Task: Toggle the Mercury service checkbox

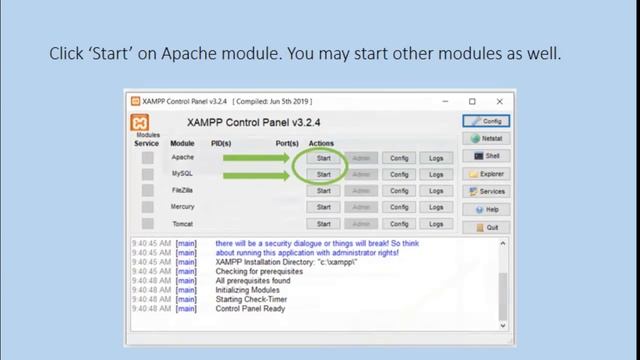Action: (148, 207)
